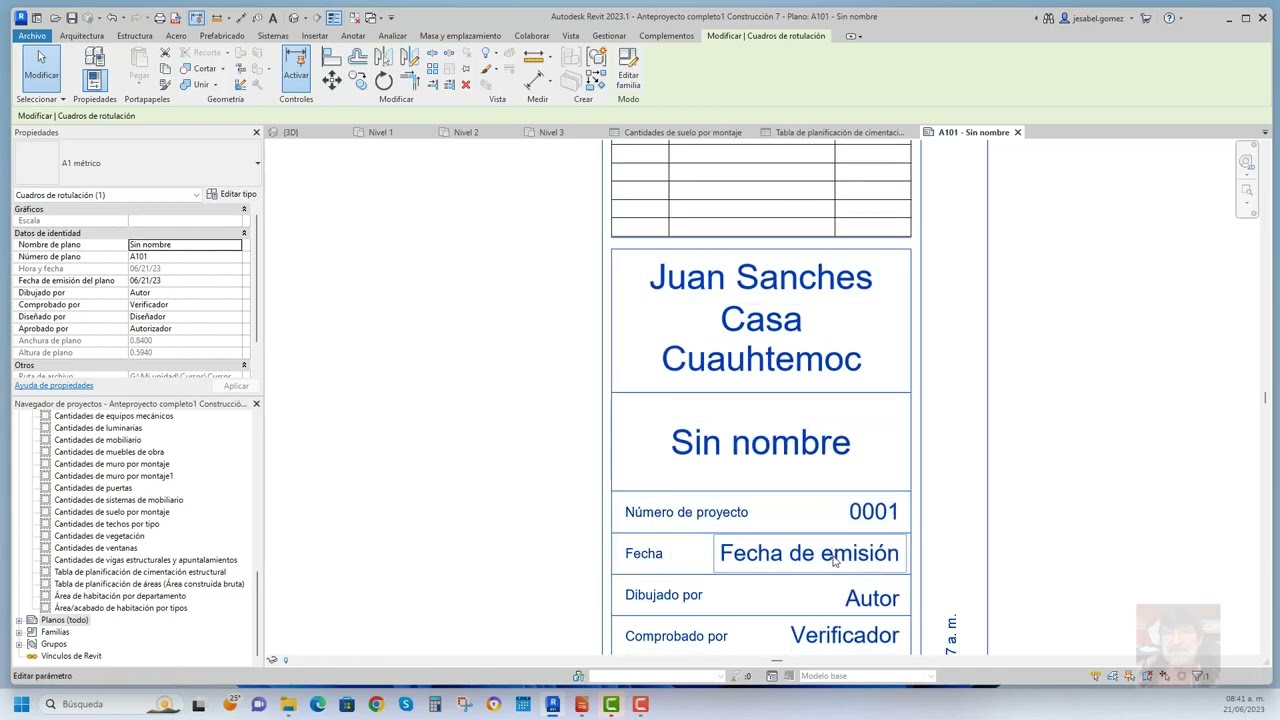Screen dimensions: 1280x720
Task: Click the Copy tool icon beside Move
Action: pyautogui.click(x=358, y=82)
